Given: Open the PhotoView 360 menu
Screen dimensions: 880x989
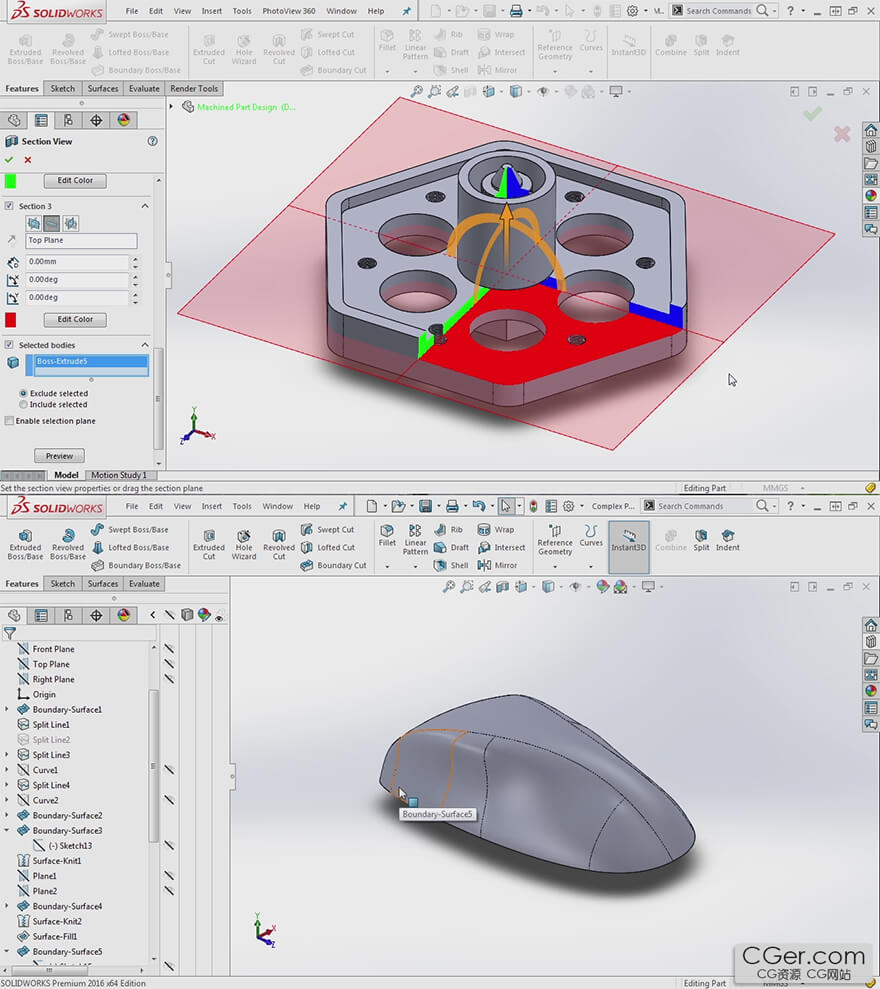Looking at the screenshot, I should click(288, 11).
